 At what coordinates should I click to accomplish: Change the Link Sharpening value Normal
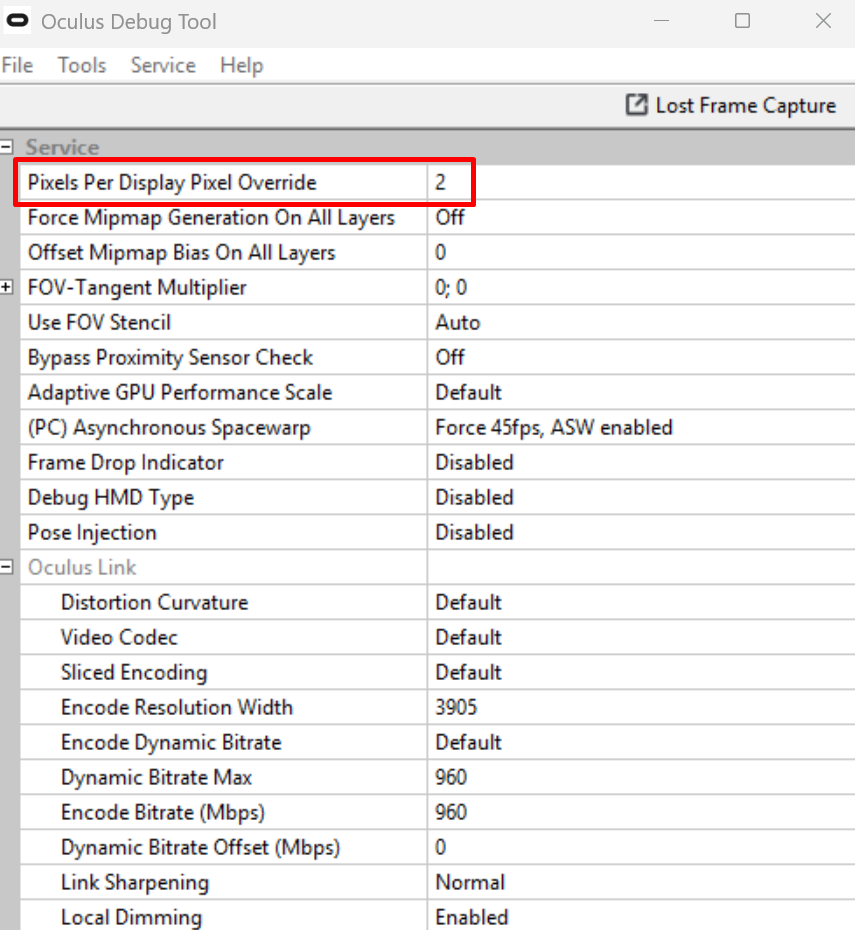[x=640, y=882]
